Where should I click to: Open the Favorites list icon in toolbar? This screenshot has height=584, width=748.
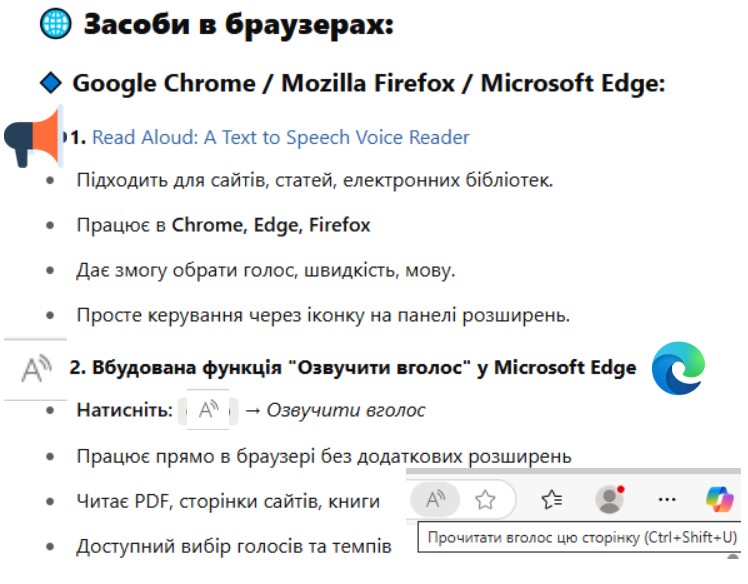(x=552, y=500)
